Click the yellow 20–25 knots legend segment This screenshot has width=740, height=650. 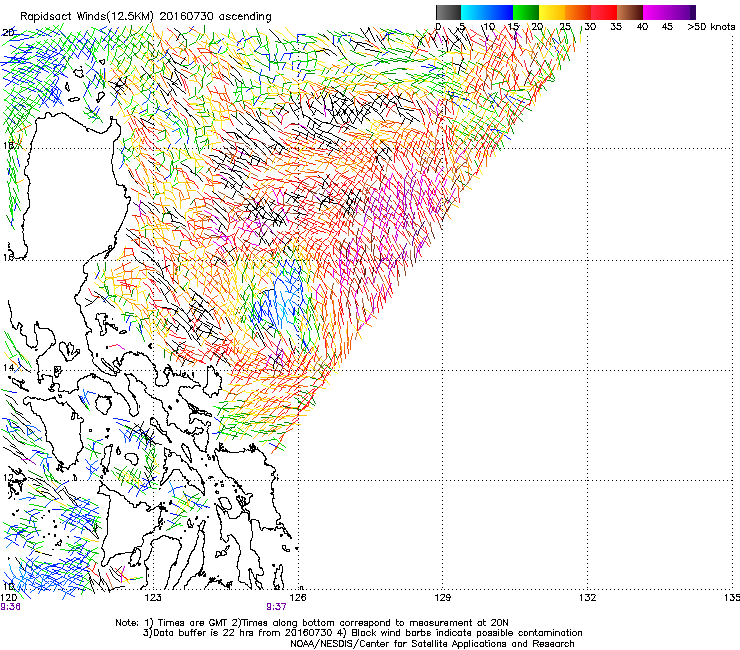(x=552, y=12)
